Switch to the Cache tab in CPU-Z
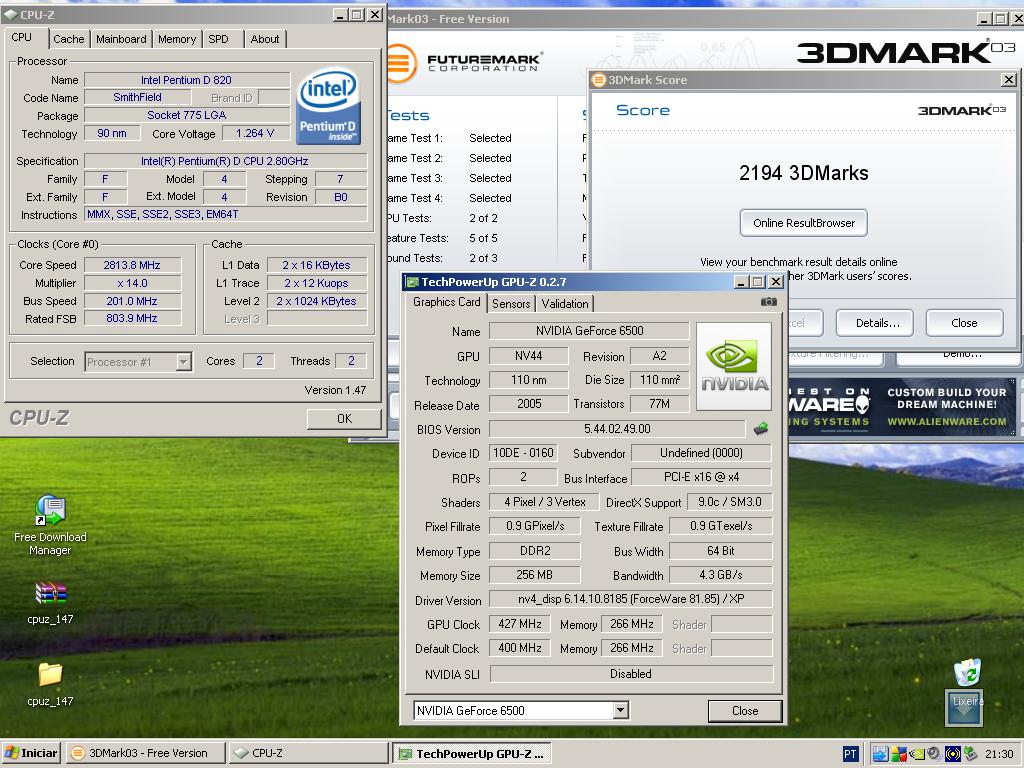1024x768 pixels. (x=69, y=39)
